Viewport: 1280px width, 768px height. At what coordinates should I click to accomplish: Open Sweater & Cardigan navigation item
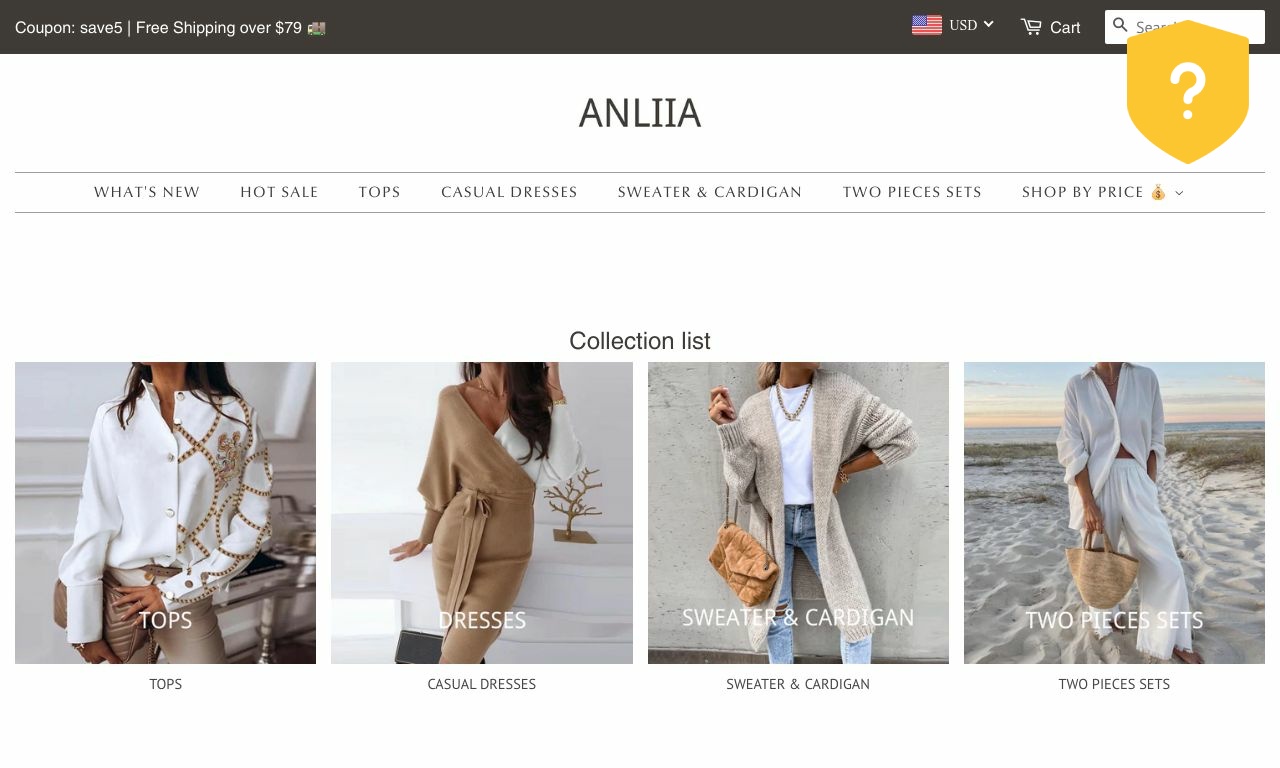tap(710, 192)
